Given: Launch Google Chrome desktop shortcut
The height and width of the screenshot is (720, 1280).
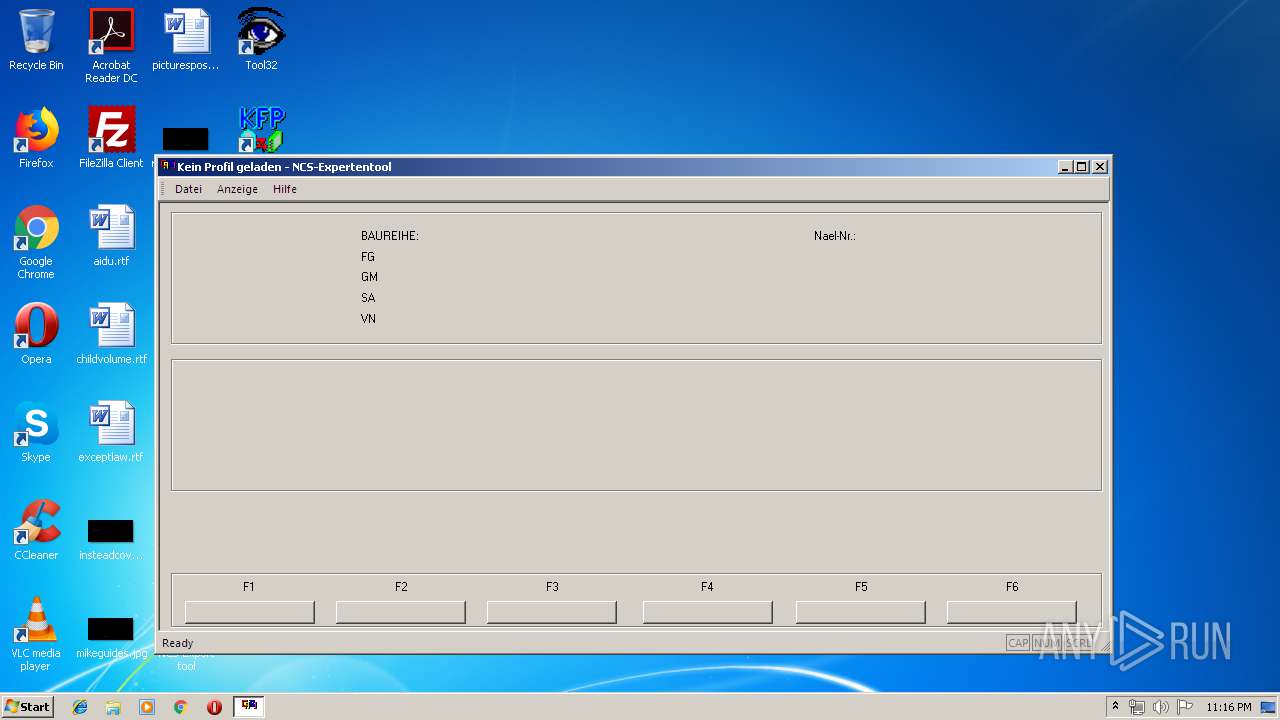Looking at the screenshot, I should tap(36, 242).
